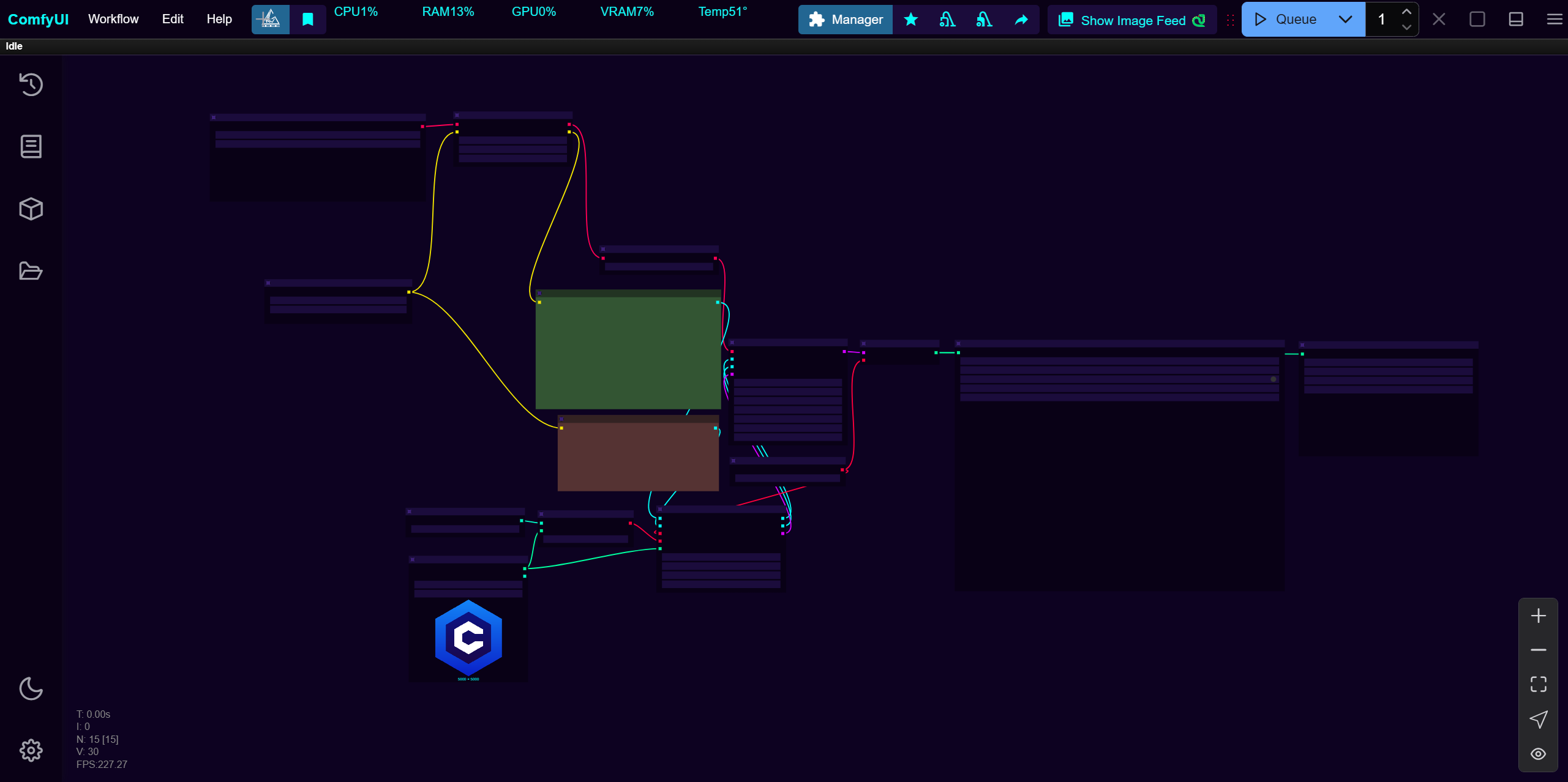The image size is (1568, 782).
Task: Open the model library cube icon
Action: pos(31,209)
